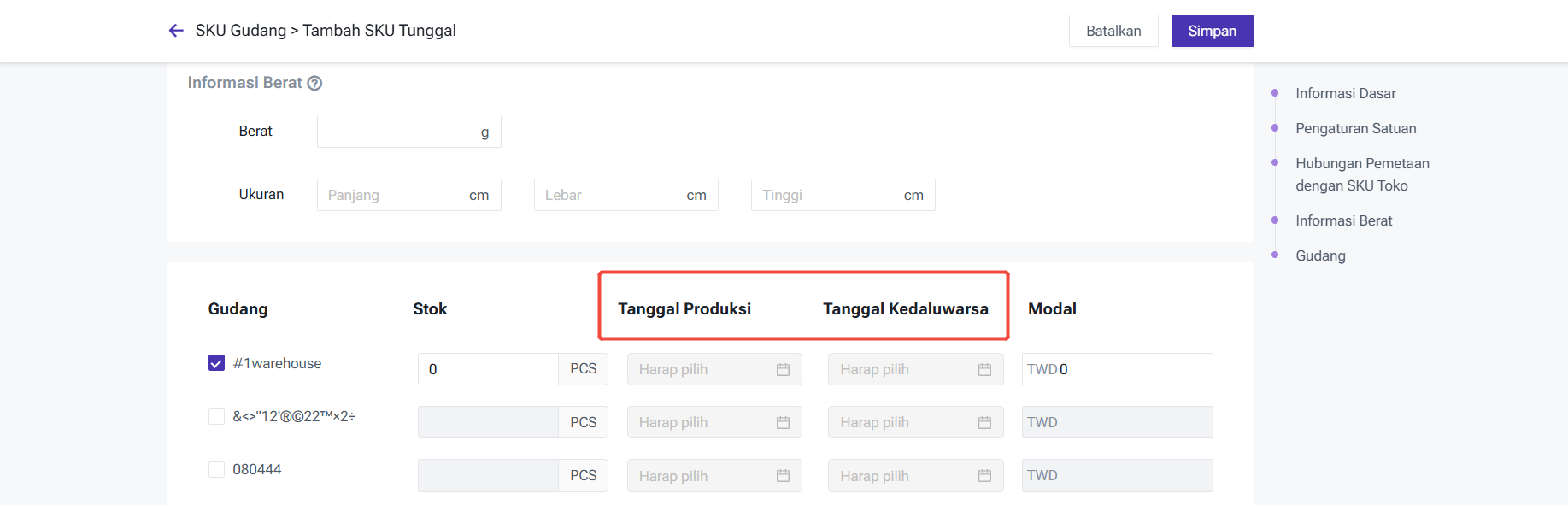1568x505 pixels.
Task: Click the Batalkan button
Action: (x=1113, y=31)
